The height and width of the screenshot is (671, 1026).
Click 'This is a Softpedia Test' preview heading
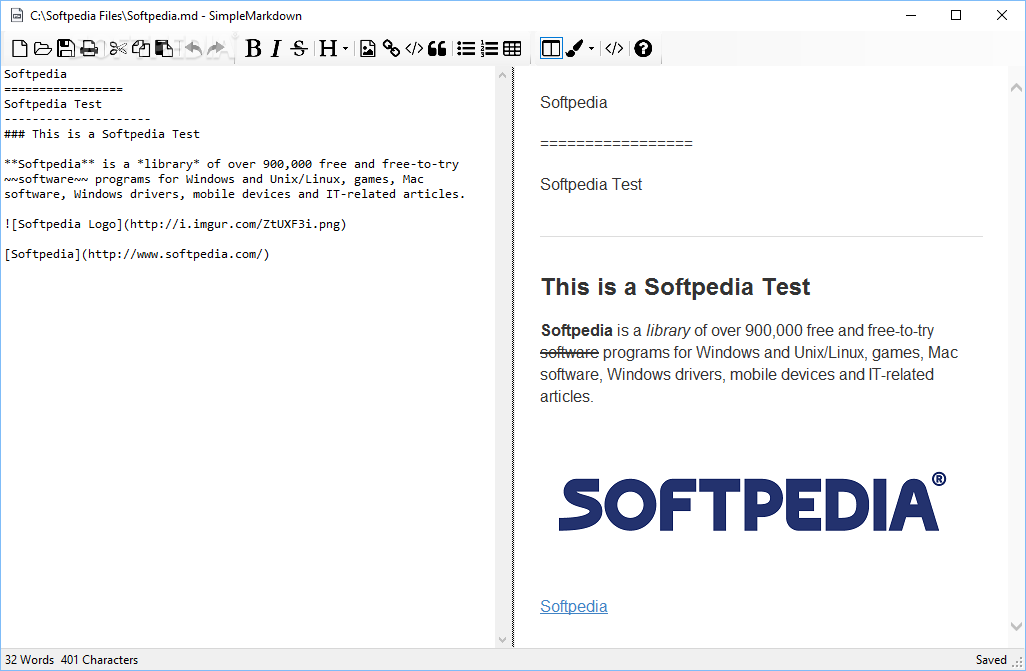pos(675,287)
